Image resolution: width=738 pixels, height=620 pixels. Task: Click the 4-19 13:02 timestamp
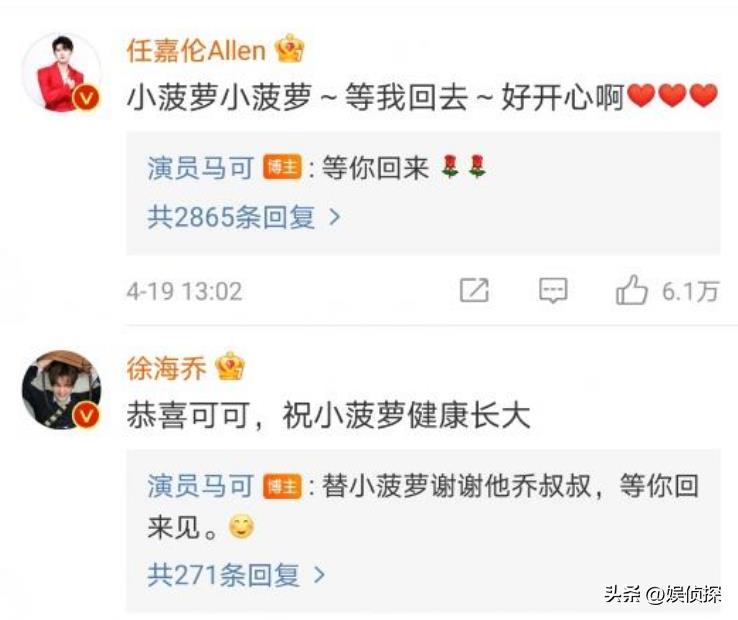[184, 291]
